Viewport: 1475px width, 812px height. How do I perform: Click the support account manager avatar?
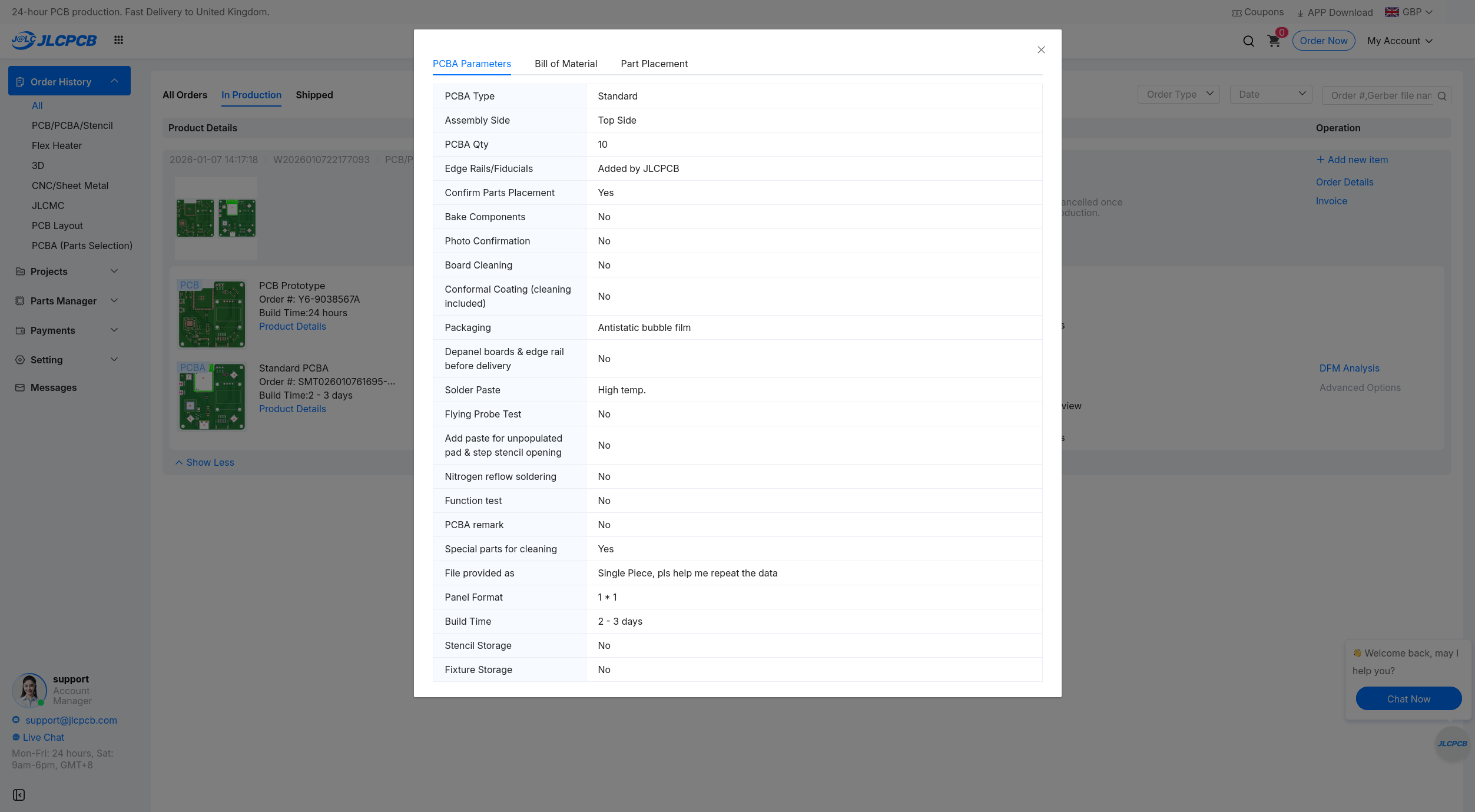click(x=29, y=690)
